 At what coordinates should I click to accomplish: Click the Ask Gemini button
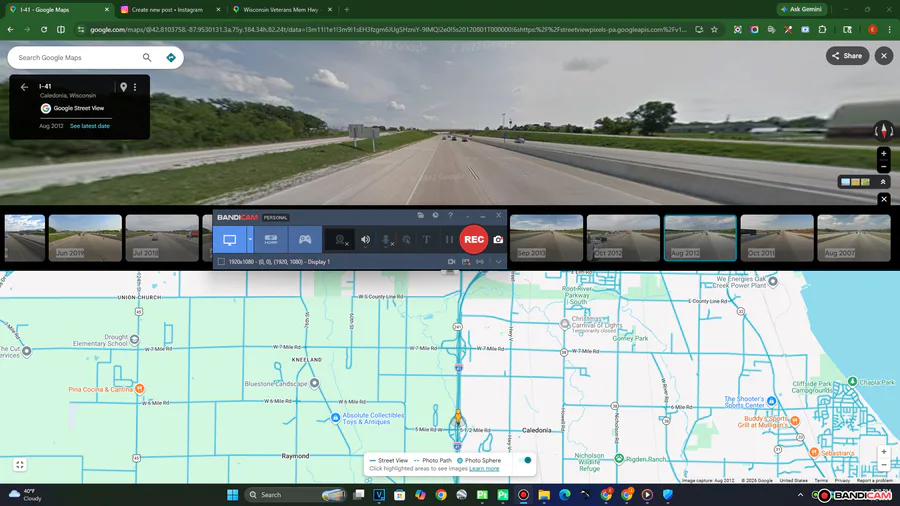coord(802,9)
